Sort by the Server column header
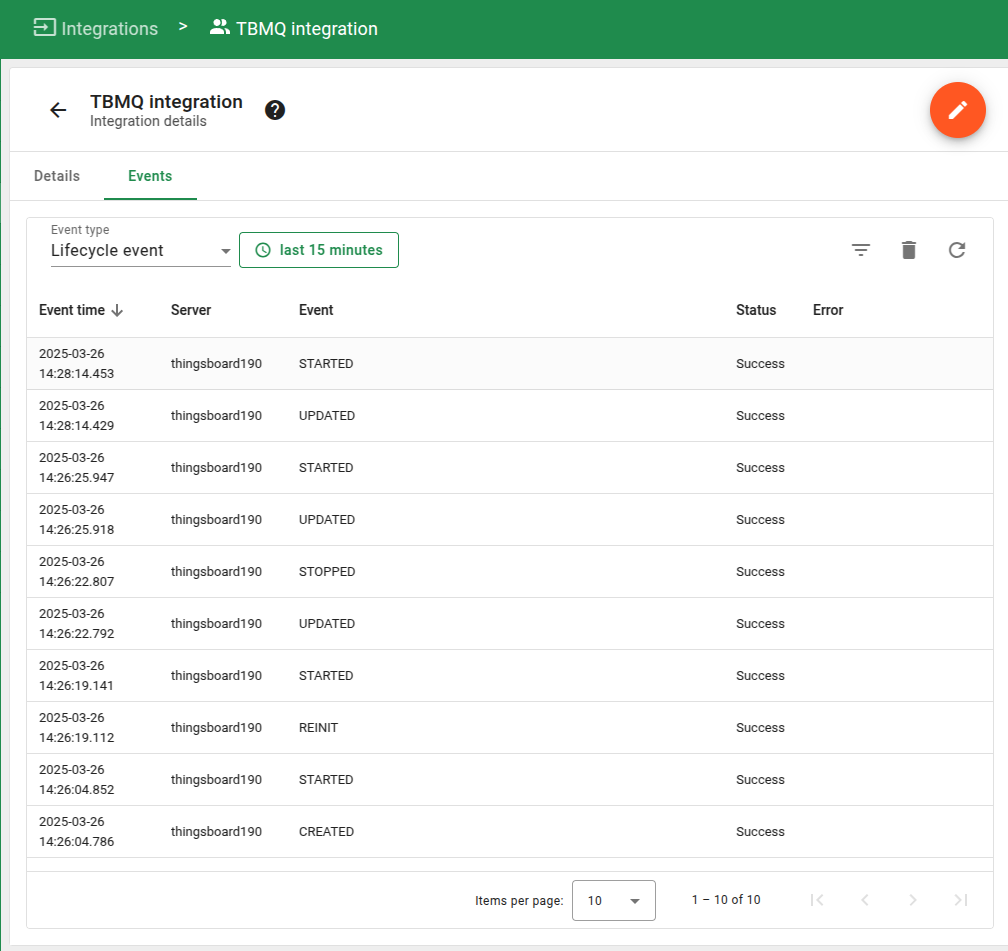 tap(191, 310)
